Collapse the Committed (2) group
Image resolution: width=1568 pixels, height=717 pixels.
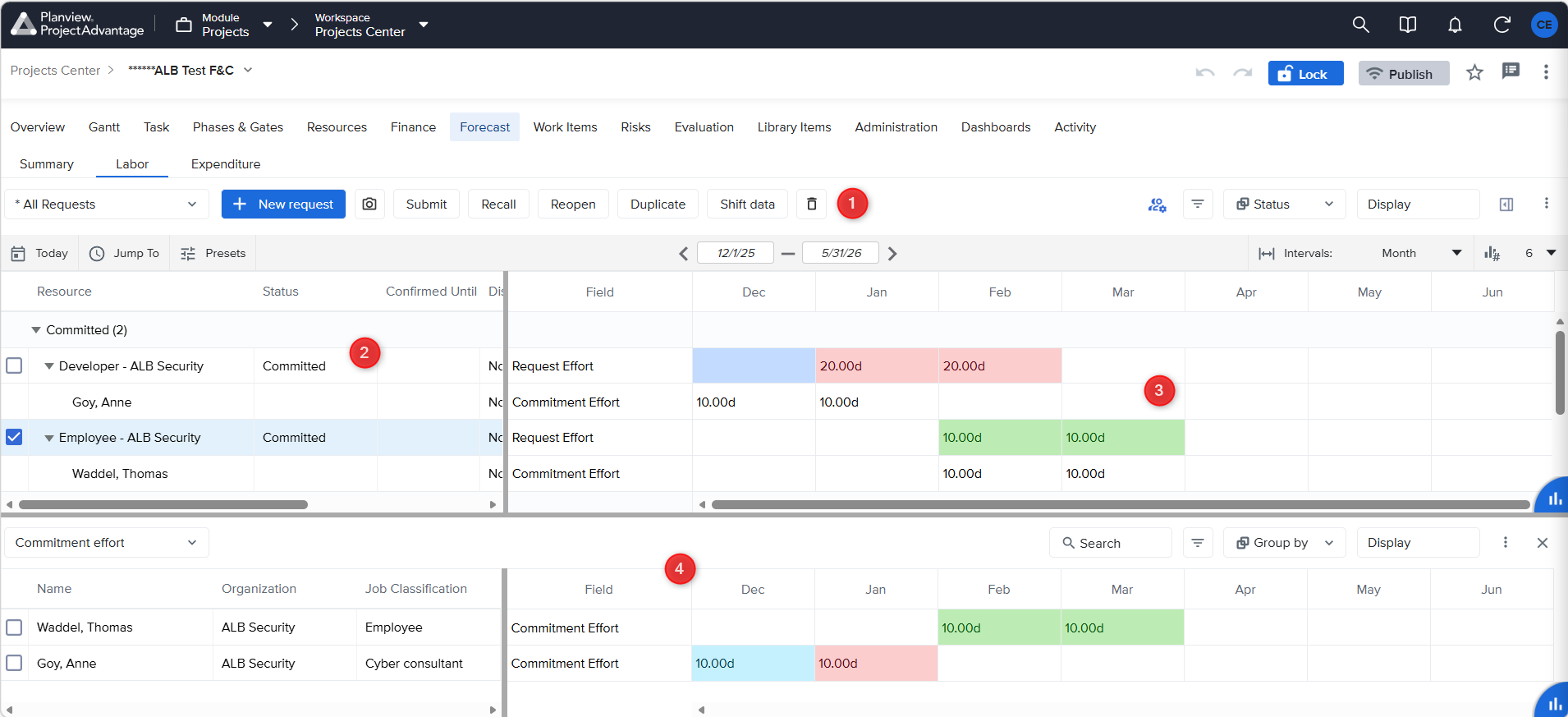tap(35, 329)
